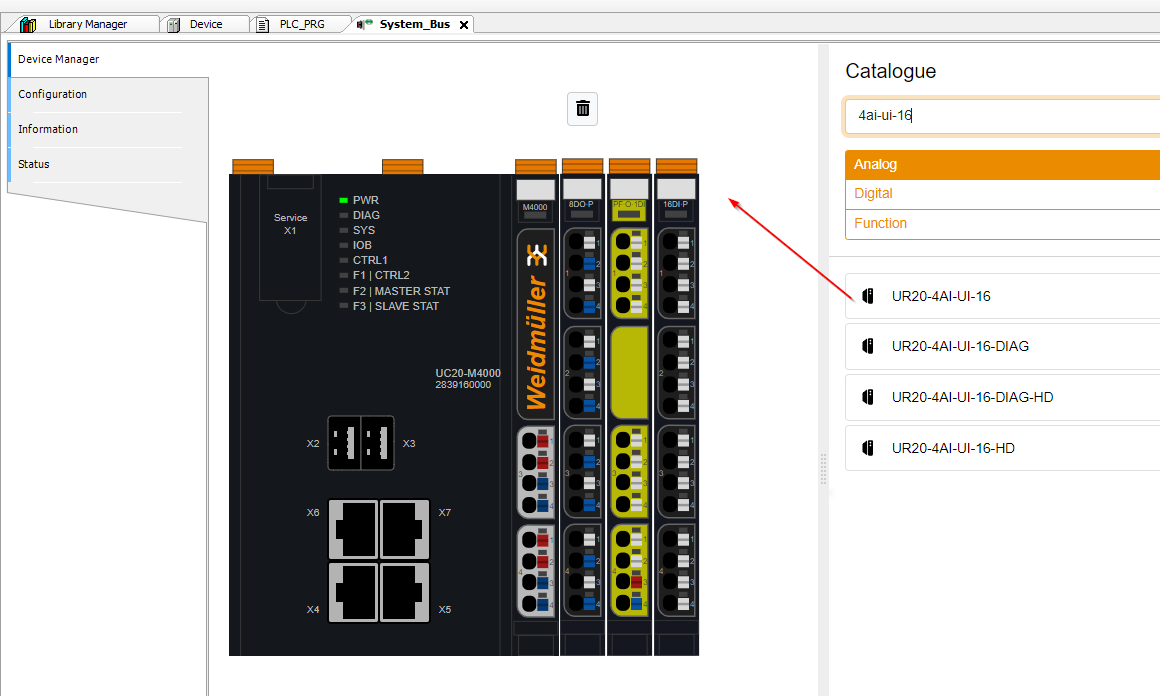Click module icon beside UR20-4AI-UI-16-DIAG
The height and width of the screenshot is (696, 1160).
pos(869,346)
